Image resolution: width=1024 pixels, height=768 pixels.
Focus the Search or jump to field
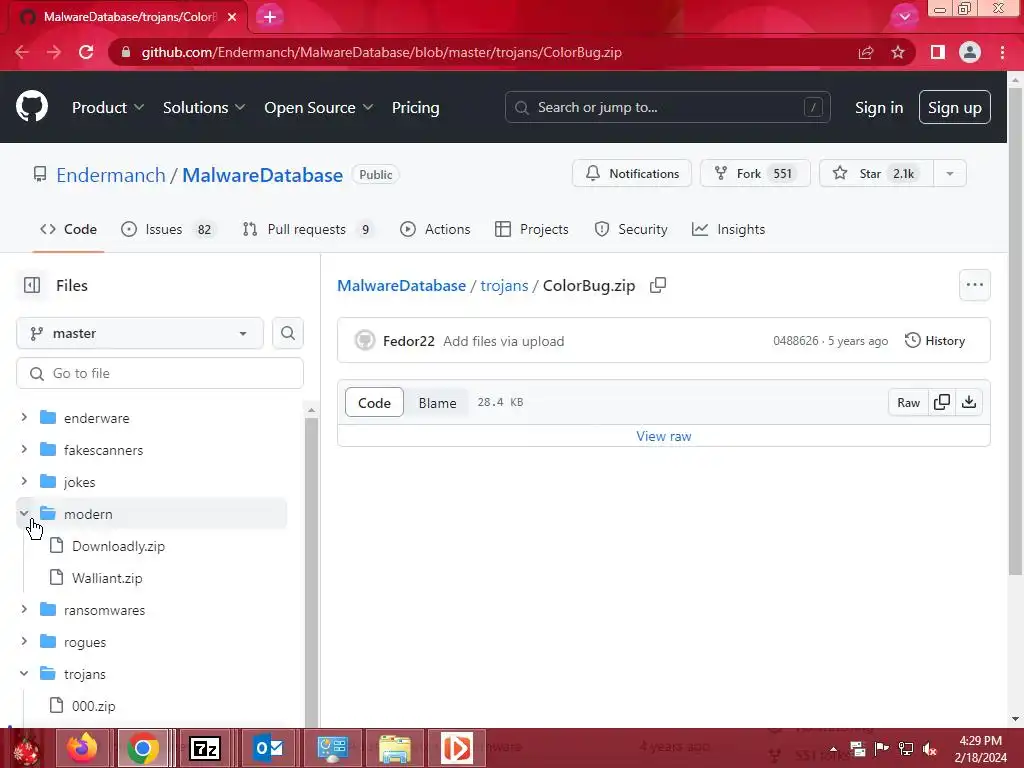point(667,107)
